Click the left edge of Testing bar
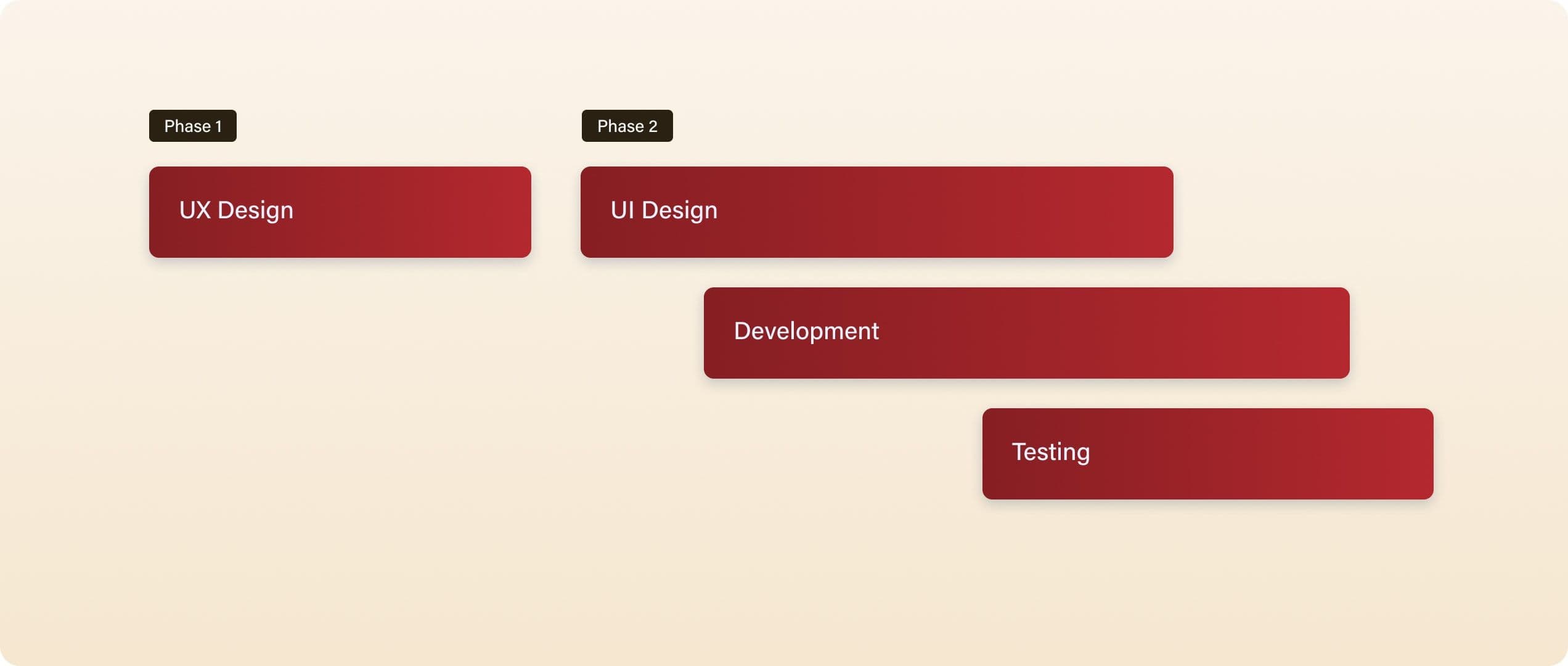 click(x=989, y=454)
